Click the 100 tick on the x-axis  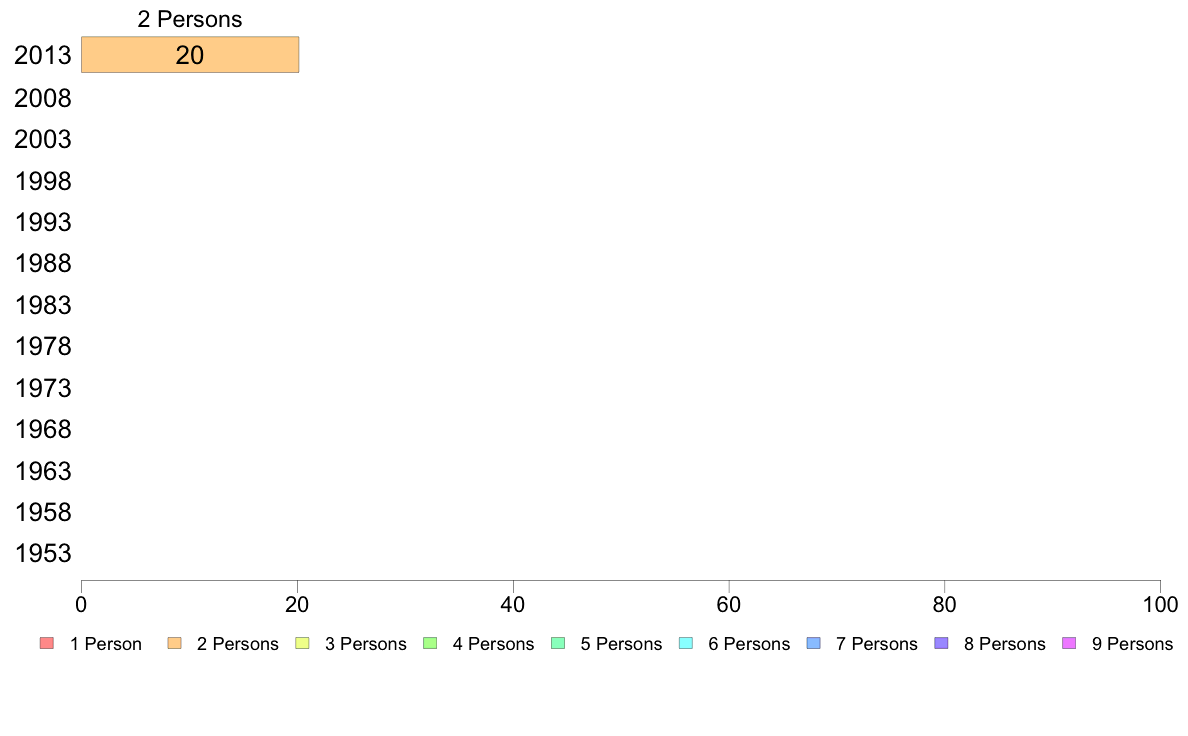pos(1160,604)
